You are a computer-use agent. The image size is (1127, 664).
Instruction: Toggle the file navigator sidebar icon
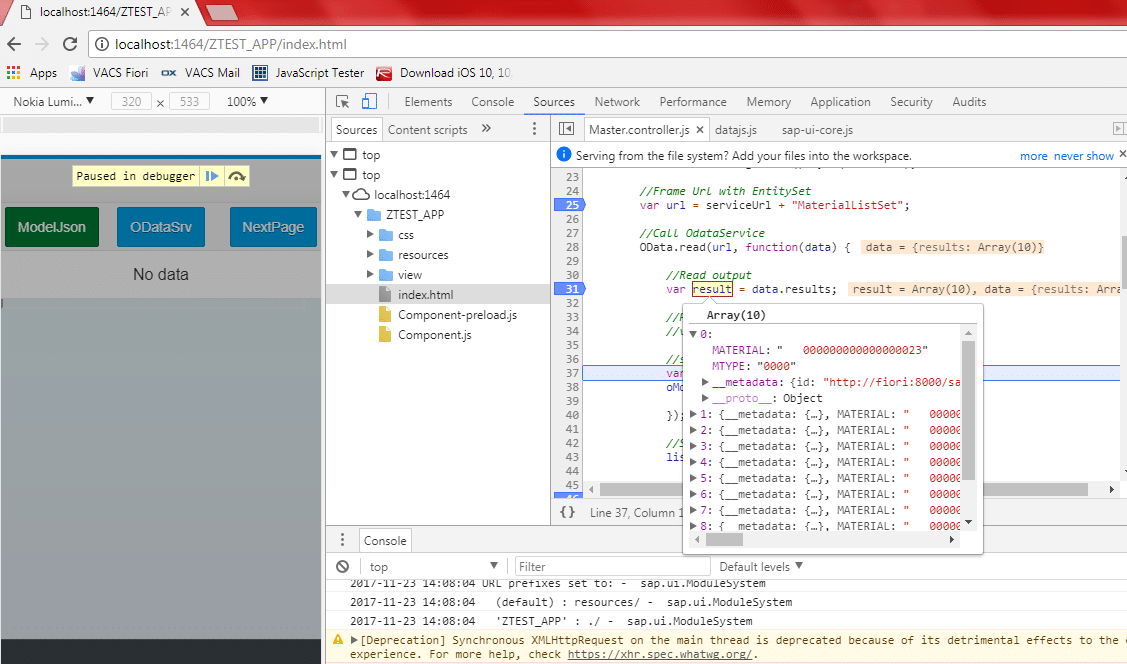coord(566,130)
